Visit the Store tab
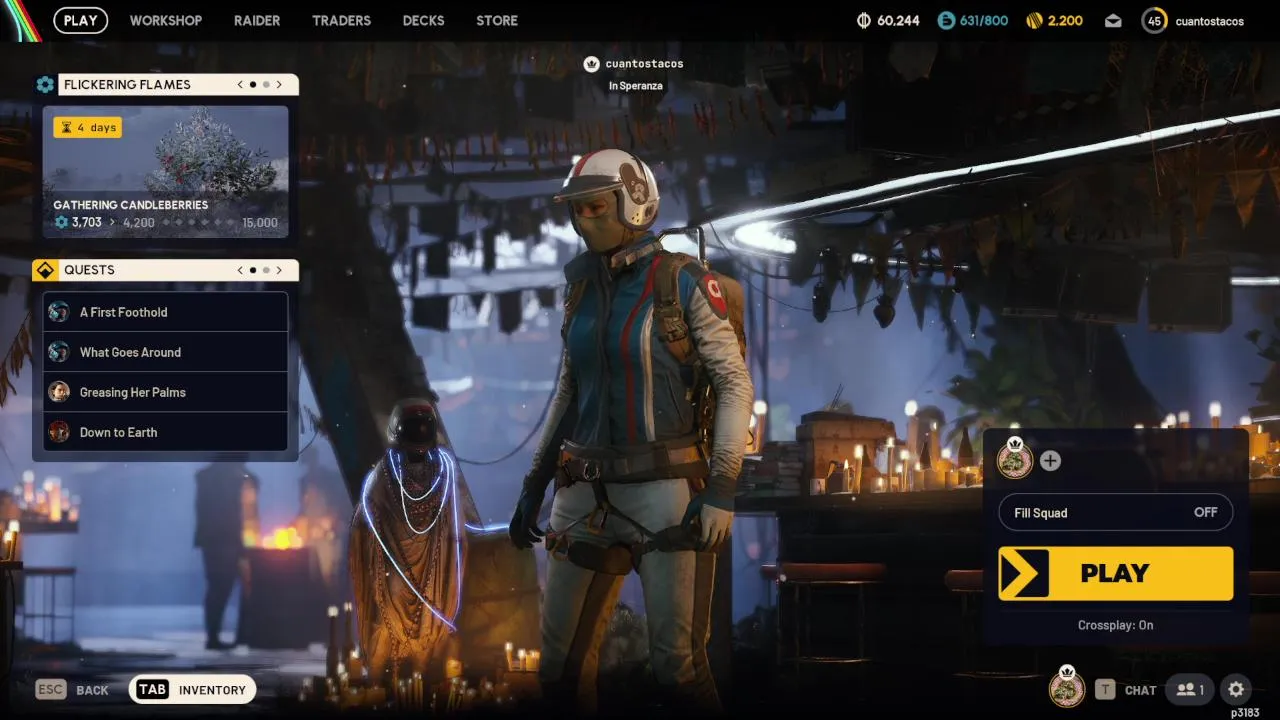This screenshot has height=720, width=1280. (497, 20)
